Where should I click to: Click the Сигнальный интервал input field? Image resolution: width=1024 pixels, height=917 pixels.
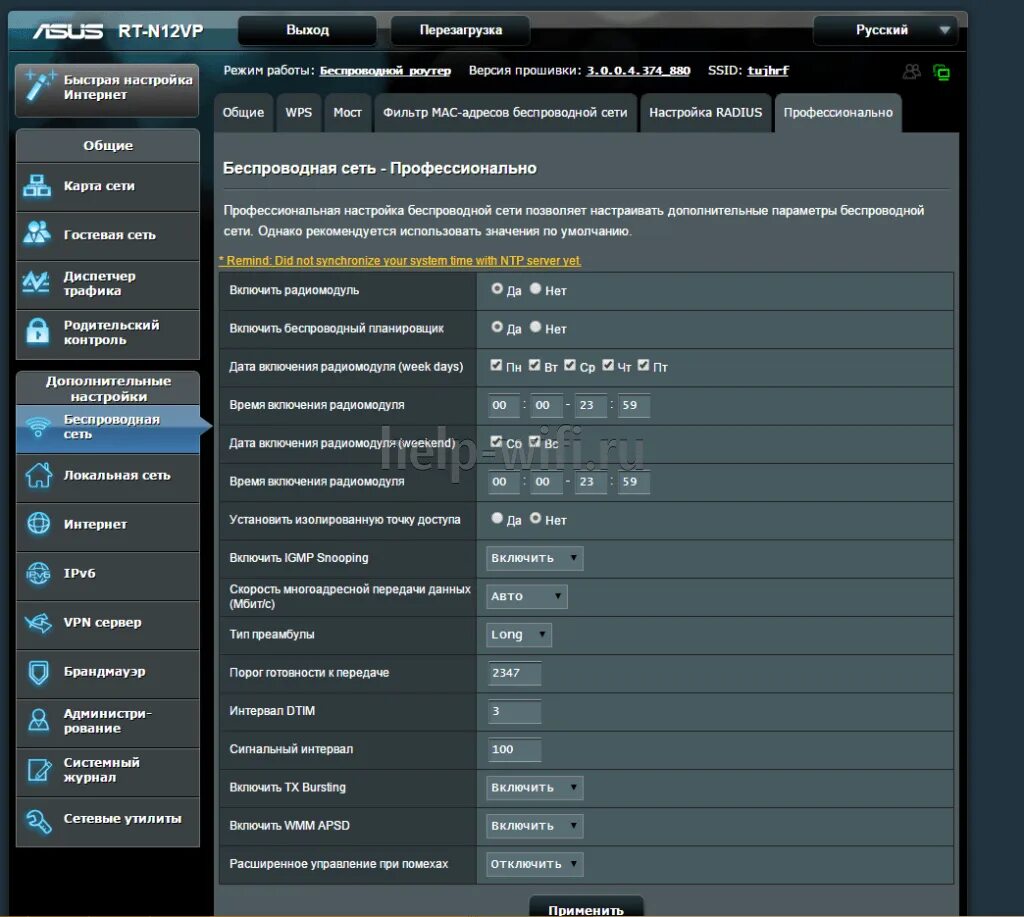514,749
